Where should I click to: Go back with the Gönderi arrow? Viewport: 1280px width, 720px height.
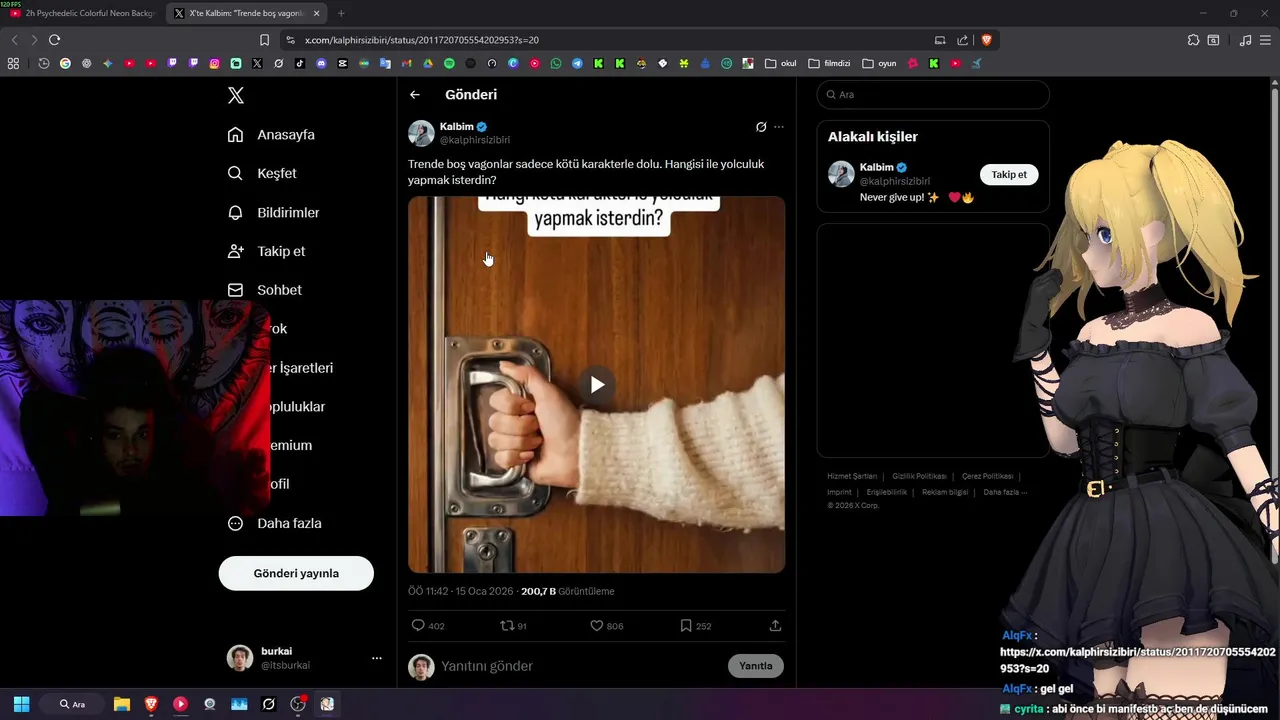click(x=415, y=95)
